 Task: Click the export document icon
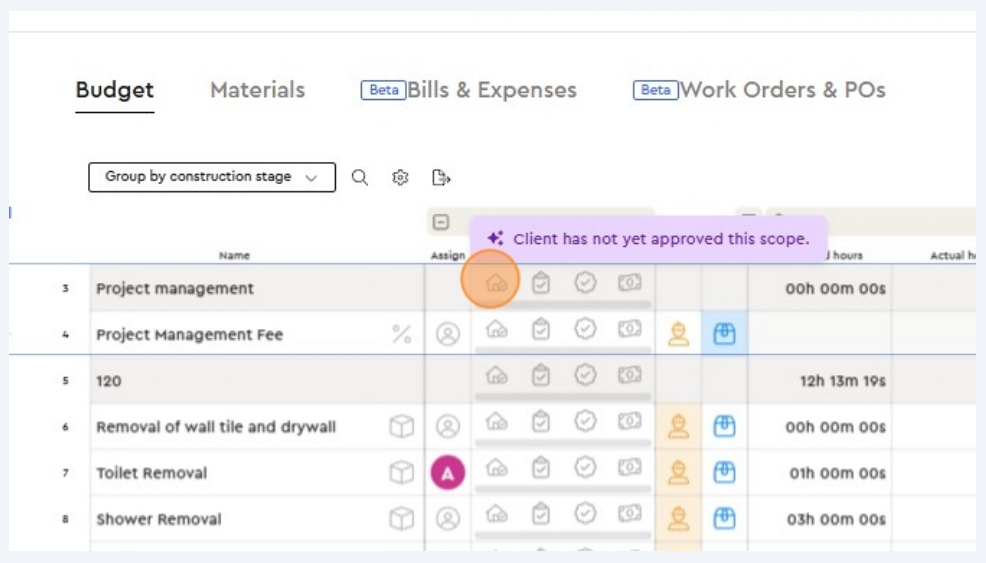441,177
